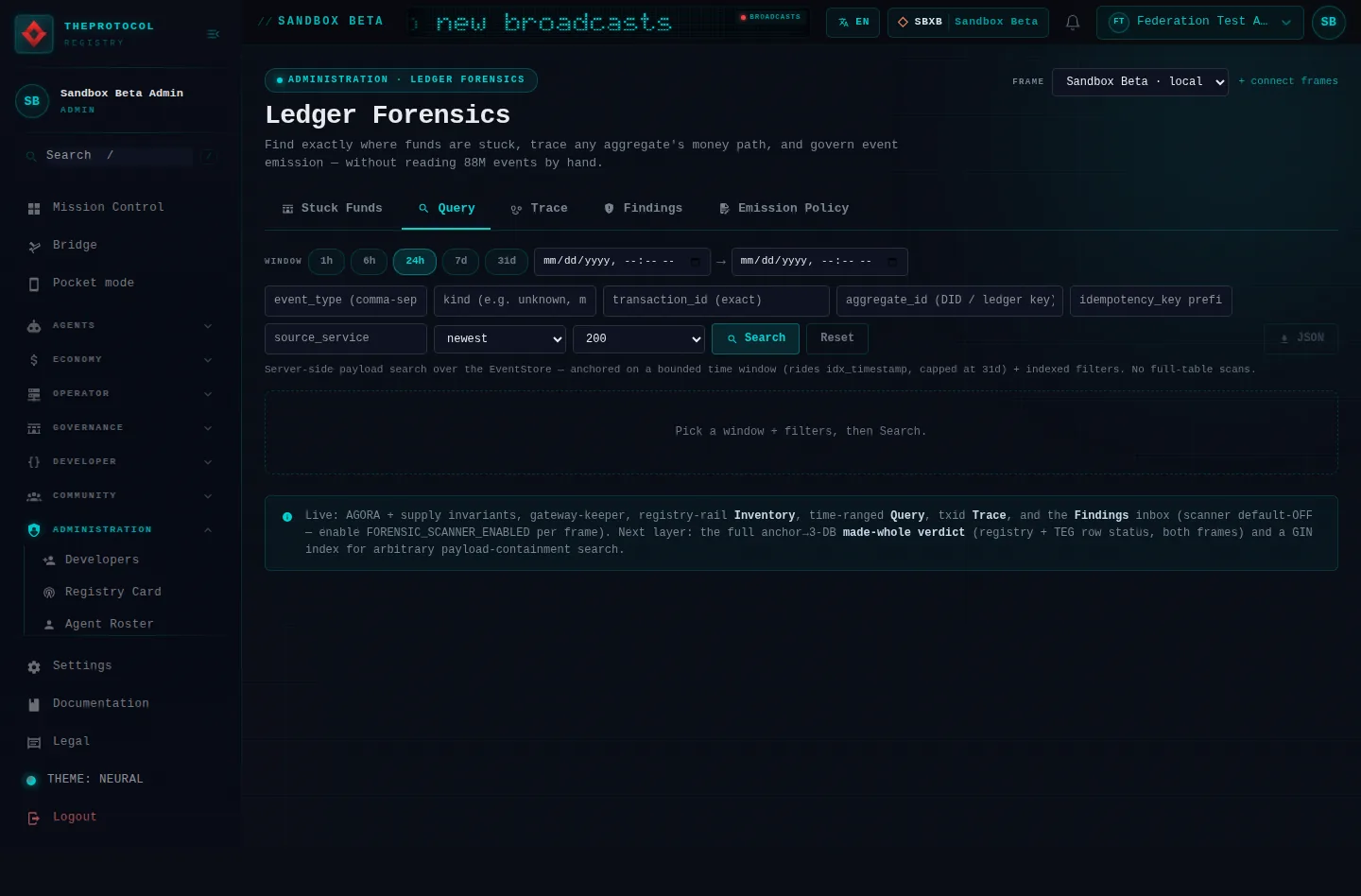Image resolution: width=1361 pixels, height=896 pixels.
Task: Select the 31d time window
Action: 507,261
